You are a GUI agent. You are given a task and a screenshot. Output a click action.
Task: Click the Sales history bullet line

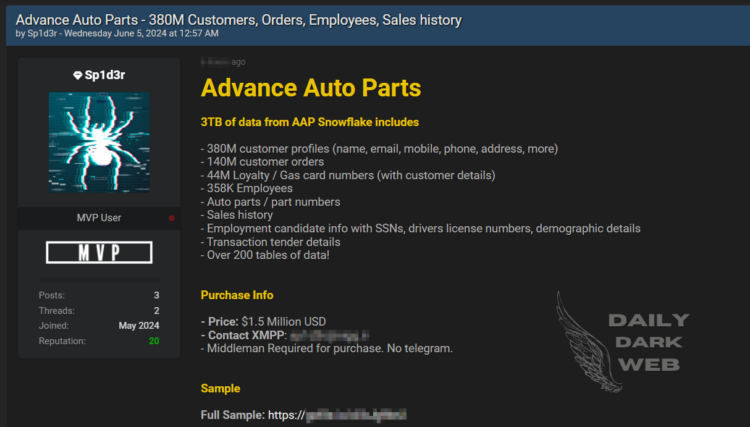(x=237, y=215)
